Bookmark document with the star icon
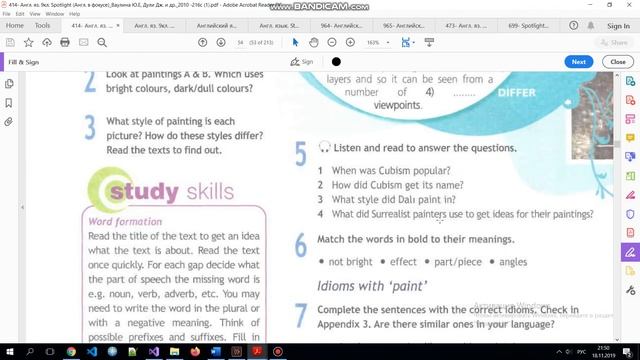 (29, 42)
